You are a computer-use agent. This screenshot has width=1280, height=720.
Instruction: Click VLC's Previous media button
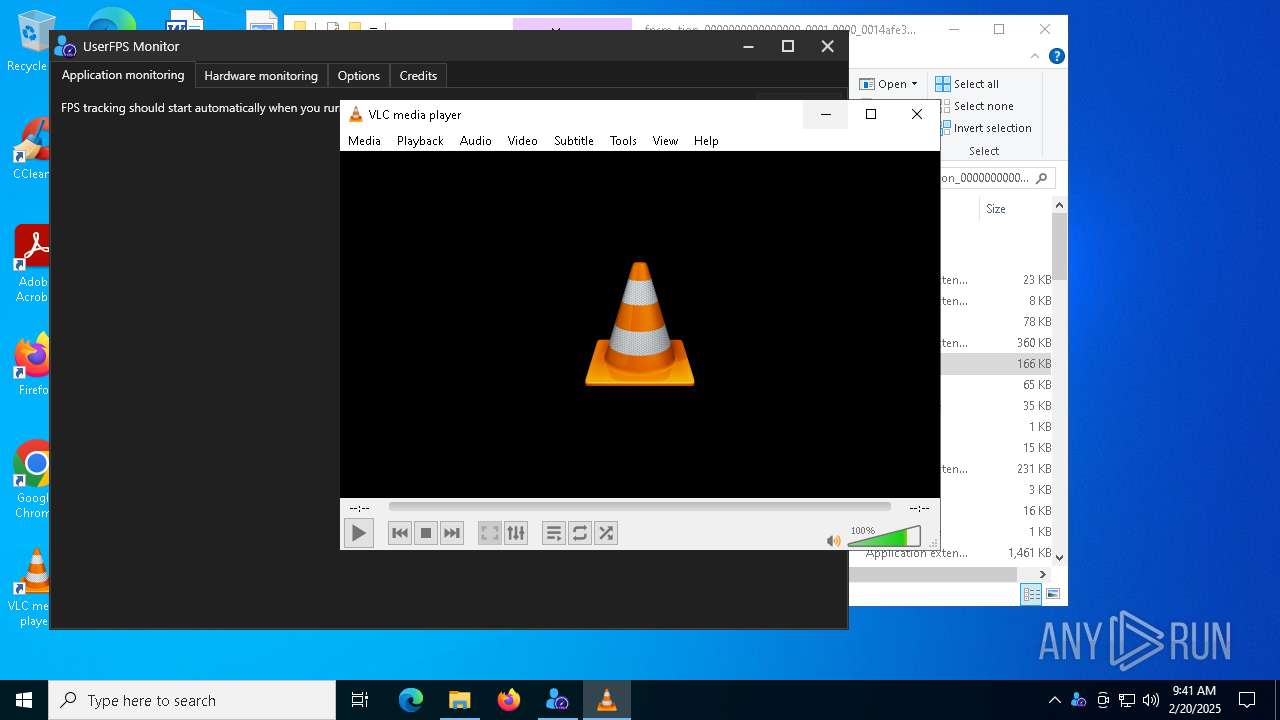(400, 533)
